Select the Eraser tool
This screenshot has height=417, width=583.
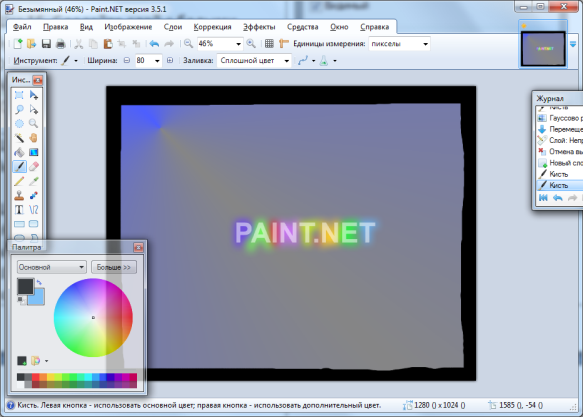pyautogui.click(x=33, y=167)
